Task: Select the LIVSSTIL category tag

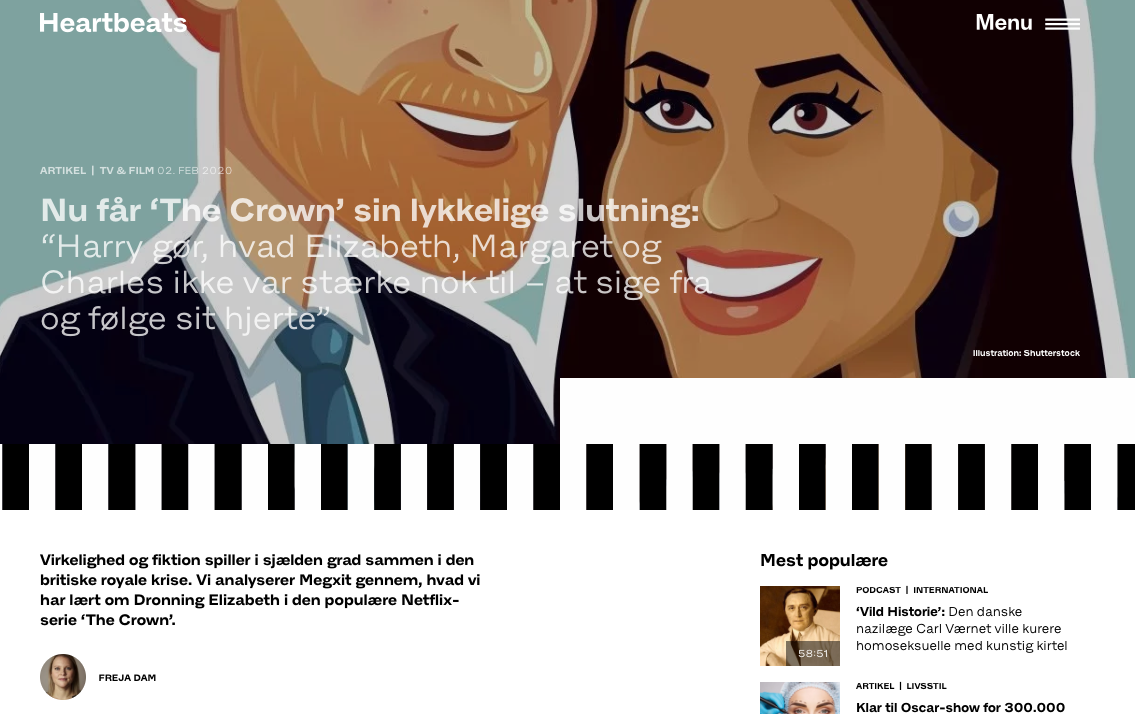Action: pyautogui.click(x=927, y=686)
